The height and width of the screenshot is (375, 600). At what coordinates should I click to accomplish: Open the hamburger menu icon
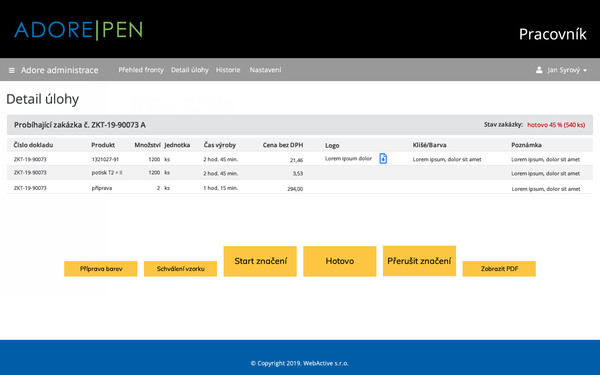pos(12,70)
